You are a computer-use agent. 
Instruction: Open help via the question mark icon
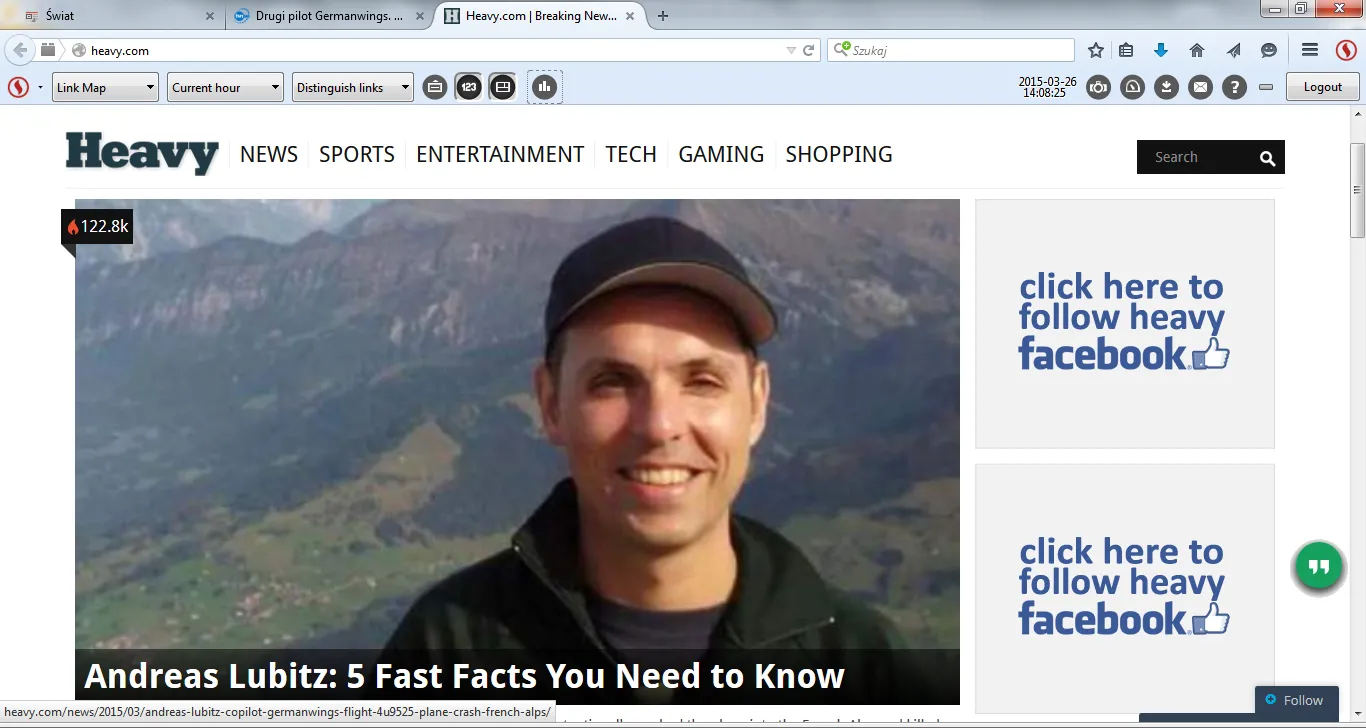point(1234,87)
